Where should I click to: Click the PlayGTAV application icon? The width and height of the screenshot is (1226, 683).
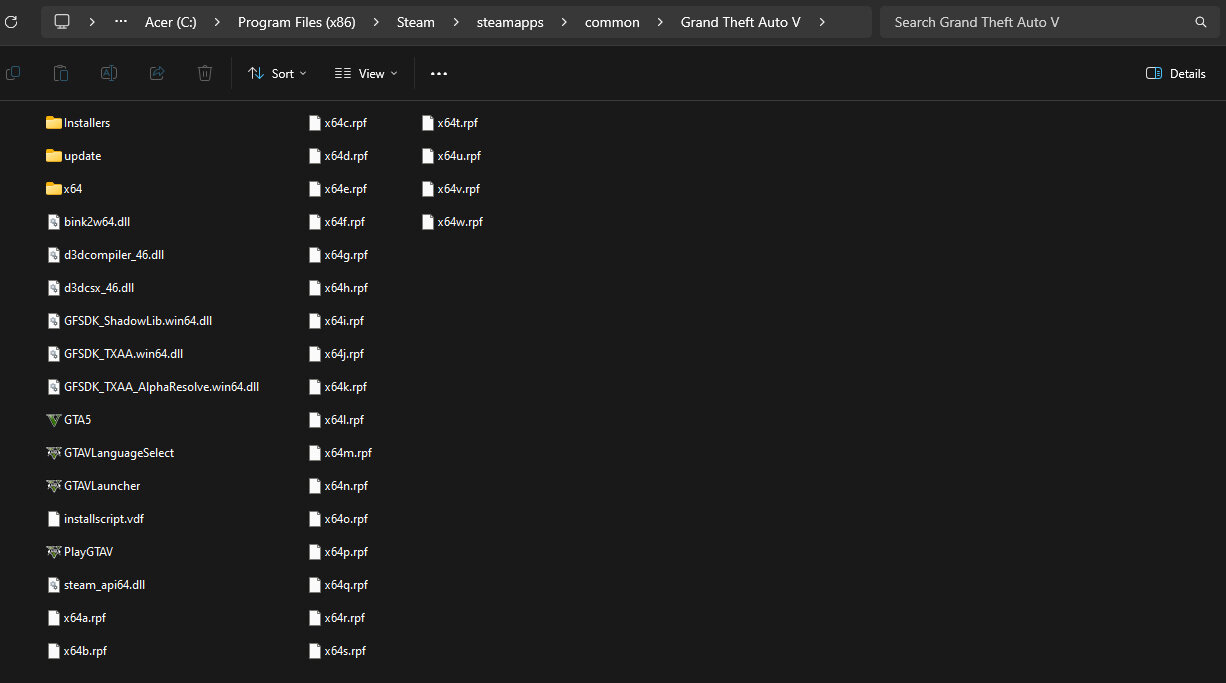pos(54,552)
